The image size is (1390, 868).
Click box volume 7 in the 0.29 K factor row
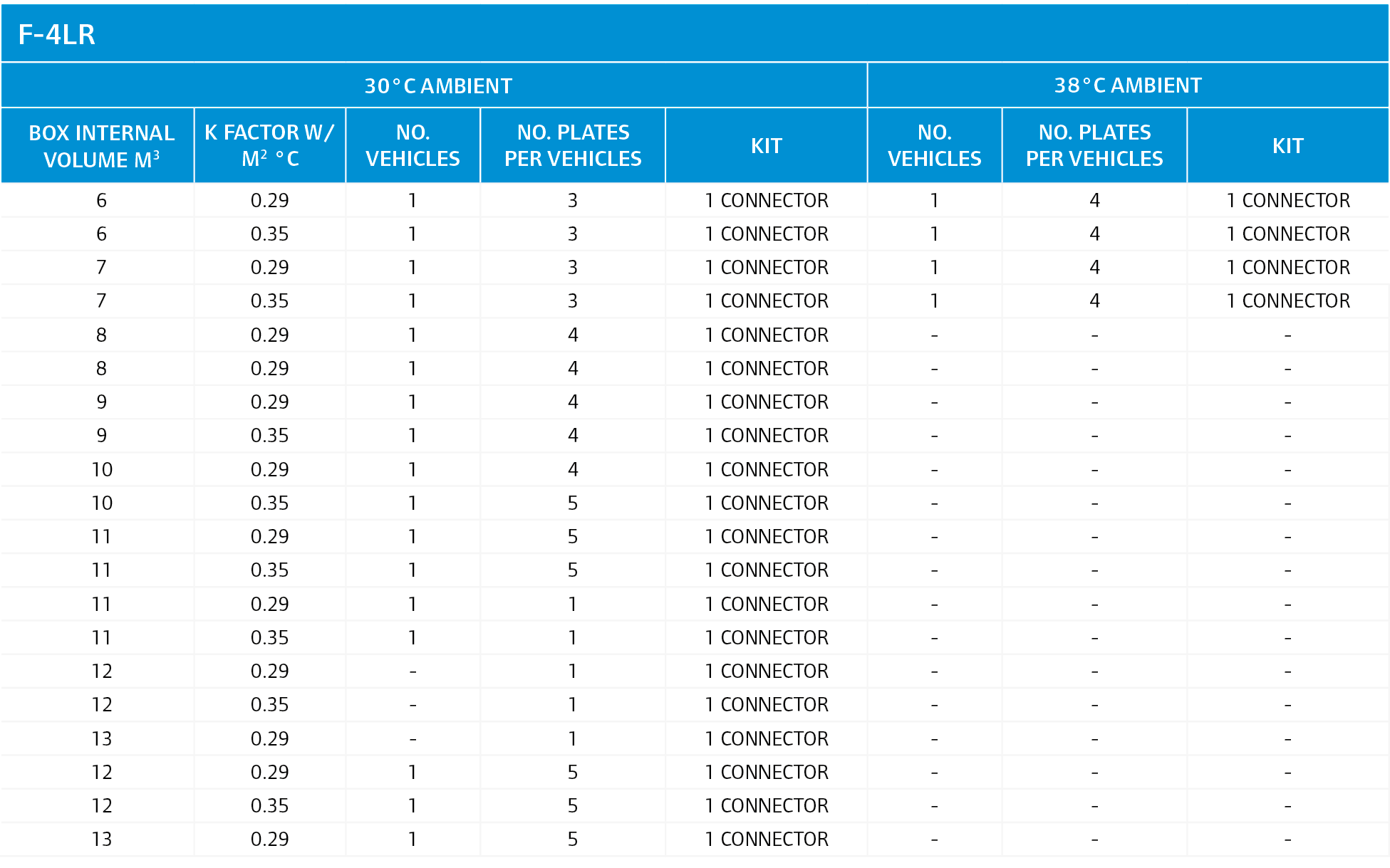[x=101, y=268]
